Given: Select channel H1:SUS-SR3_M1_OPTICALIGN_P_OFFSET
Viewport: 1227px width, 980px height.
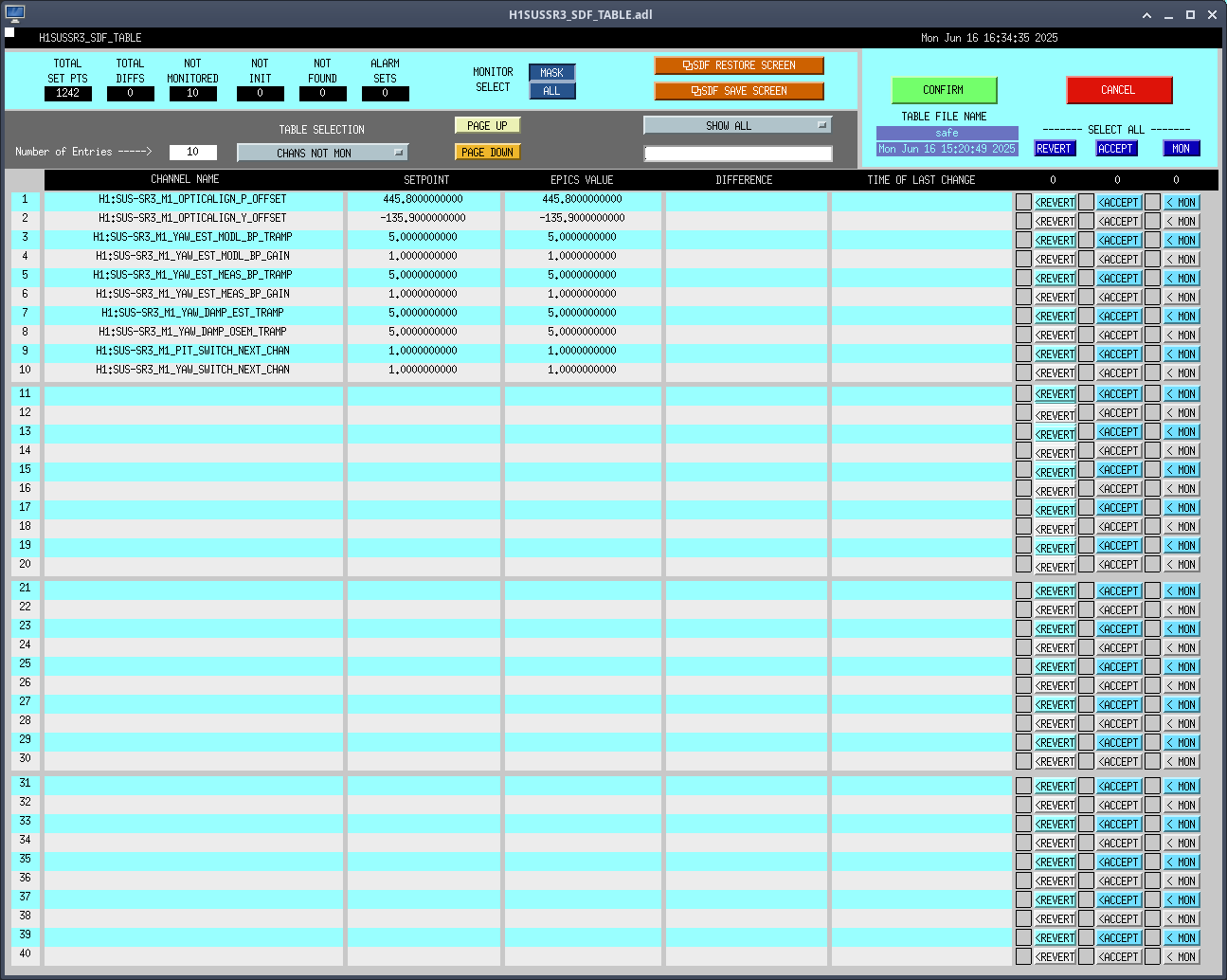Looking at the screenshot, I should 193,200.
